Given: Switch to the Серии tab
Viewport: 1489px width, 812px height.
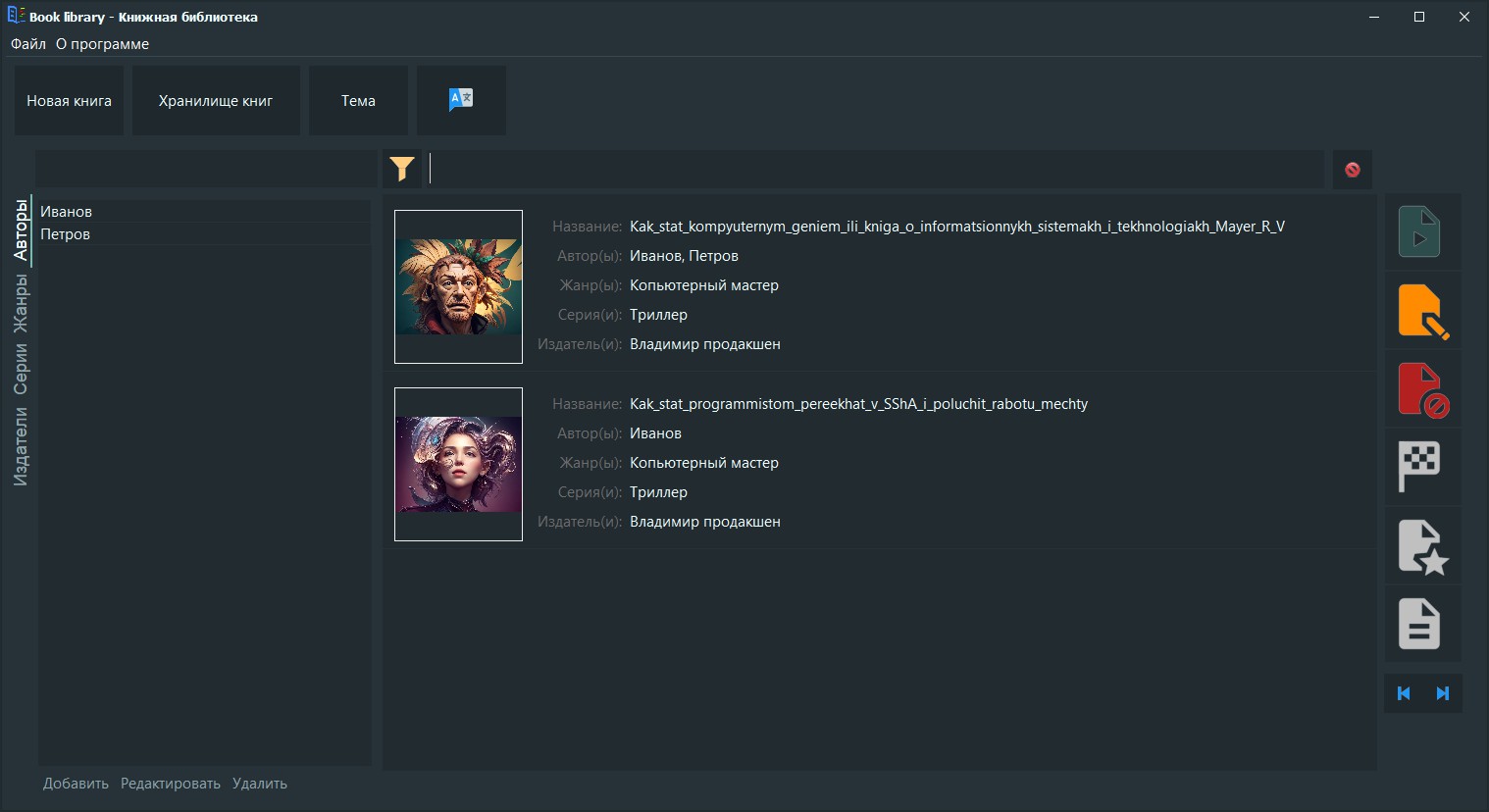Looking at the screenshot, I should pyautogui.click(x=21, y=370).
